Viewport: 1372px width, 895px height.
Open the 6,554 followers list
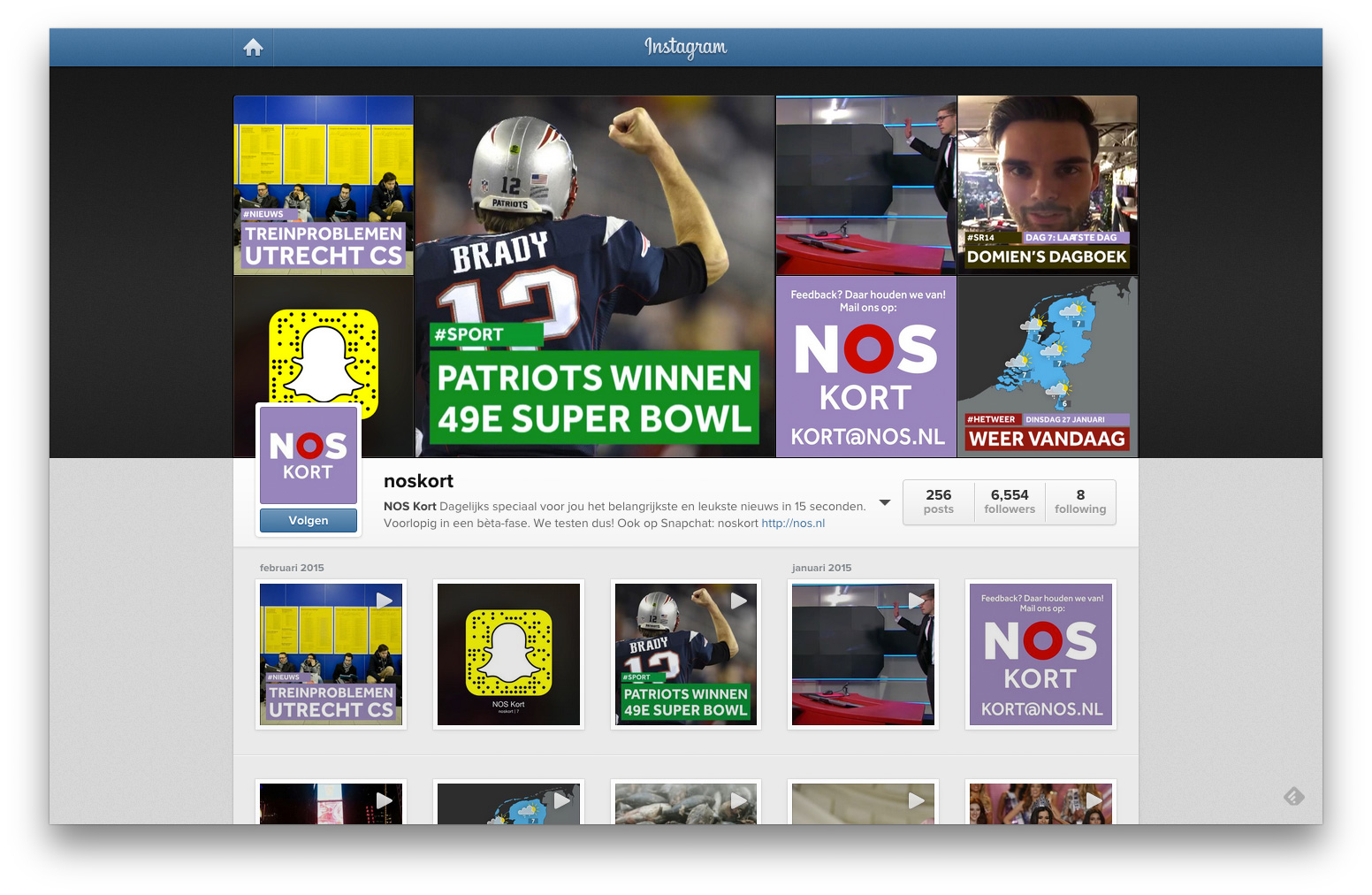click(x=1009, y=501)
